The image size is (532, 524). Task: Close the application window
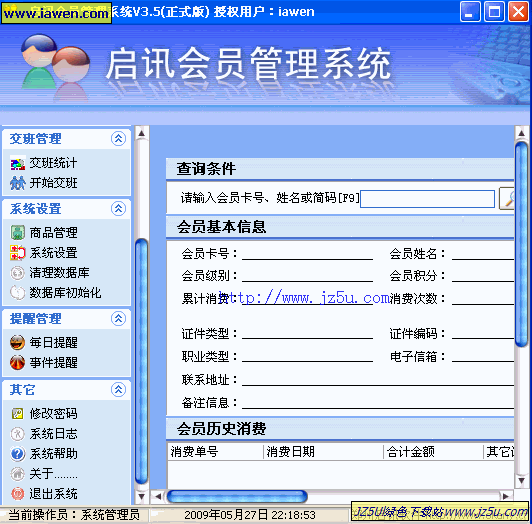click(x=518, y=12)
